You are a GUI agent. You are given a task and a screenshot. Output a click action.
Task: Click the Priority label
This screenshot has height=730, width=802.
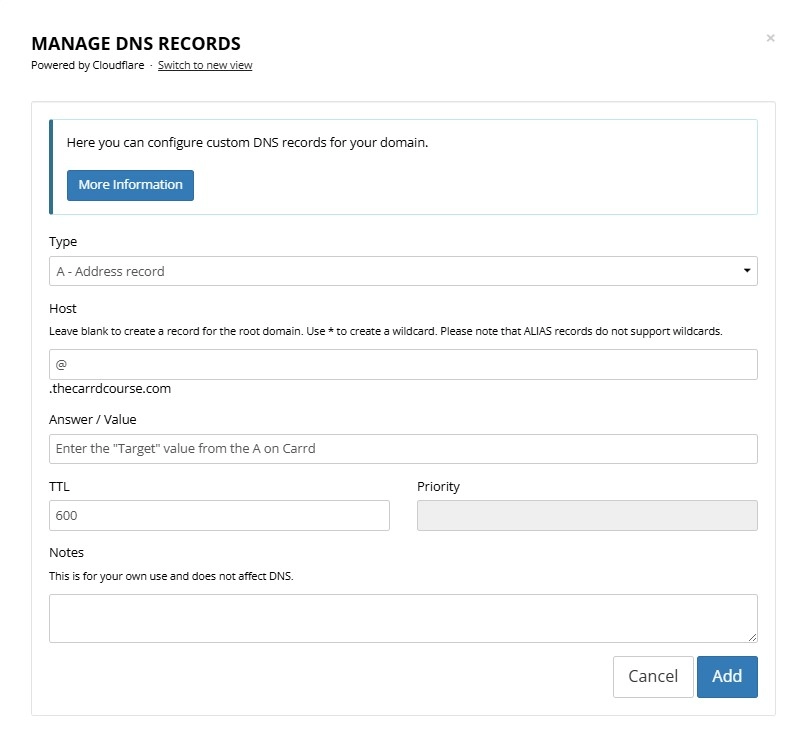click(438, 486)
